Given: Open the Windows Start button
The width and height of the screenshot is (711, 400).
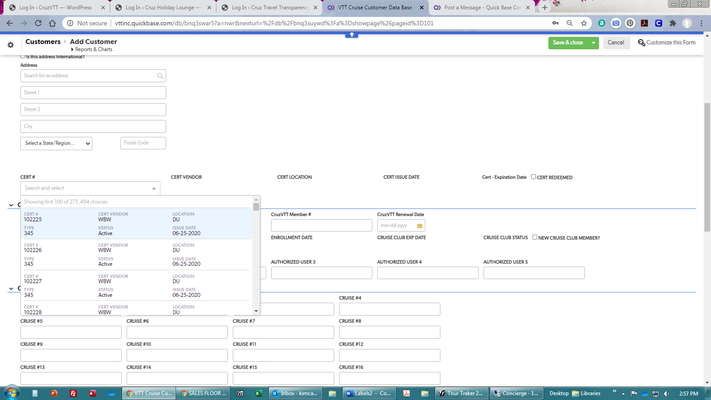Looking at the screenshot, I should tap(11, 393).
